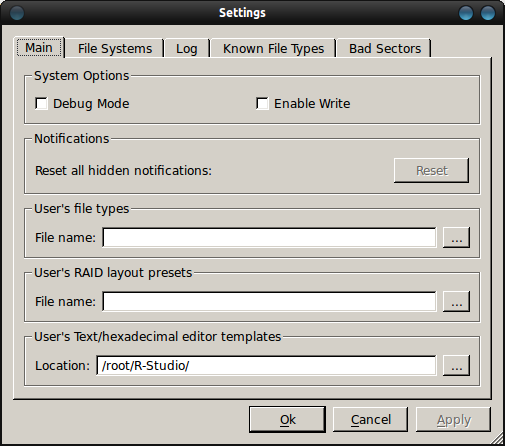Click the window resize grip corner

[x=498, y=439]
